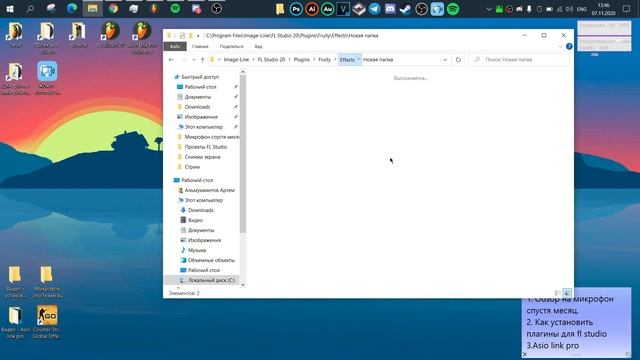Open Стрим folder in the navigation pane
Screen dimensions: 640x360
click(x=192, y=167)
